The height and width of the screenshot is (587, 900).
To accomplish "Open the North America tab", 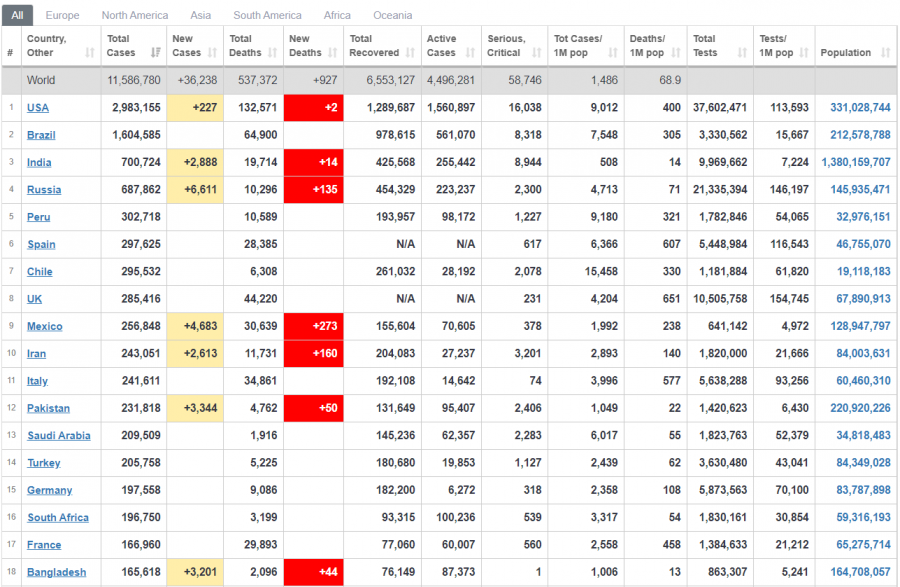I will (135, 16).
